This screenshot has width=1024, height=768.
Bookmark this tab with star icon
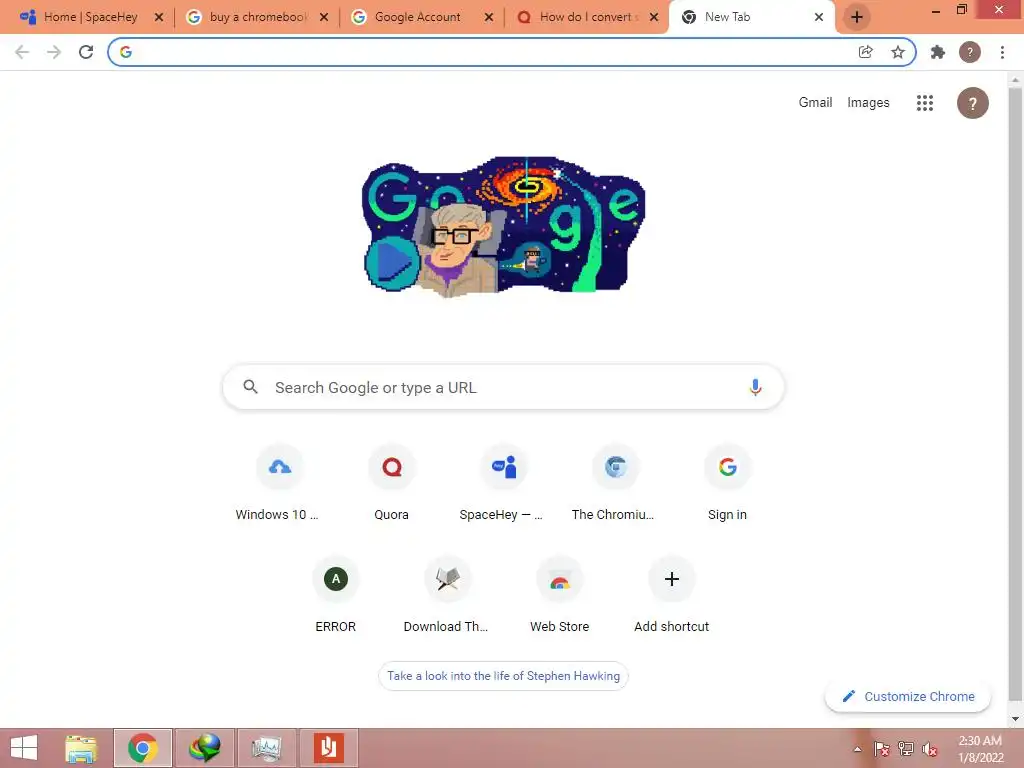(x=898, y=52)
